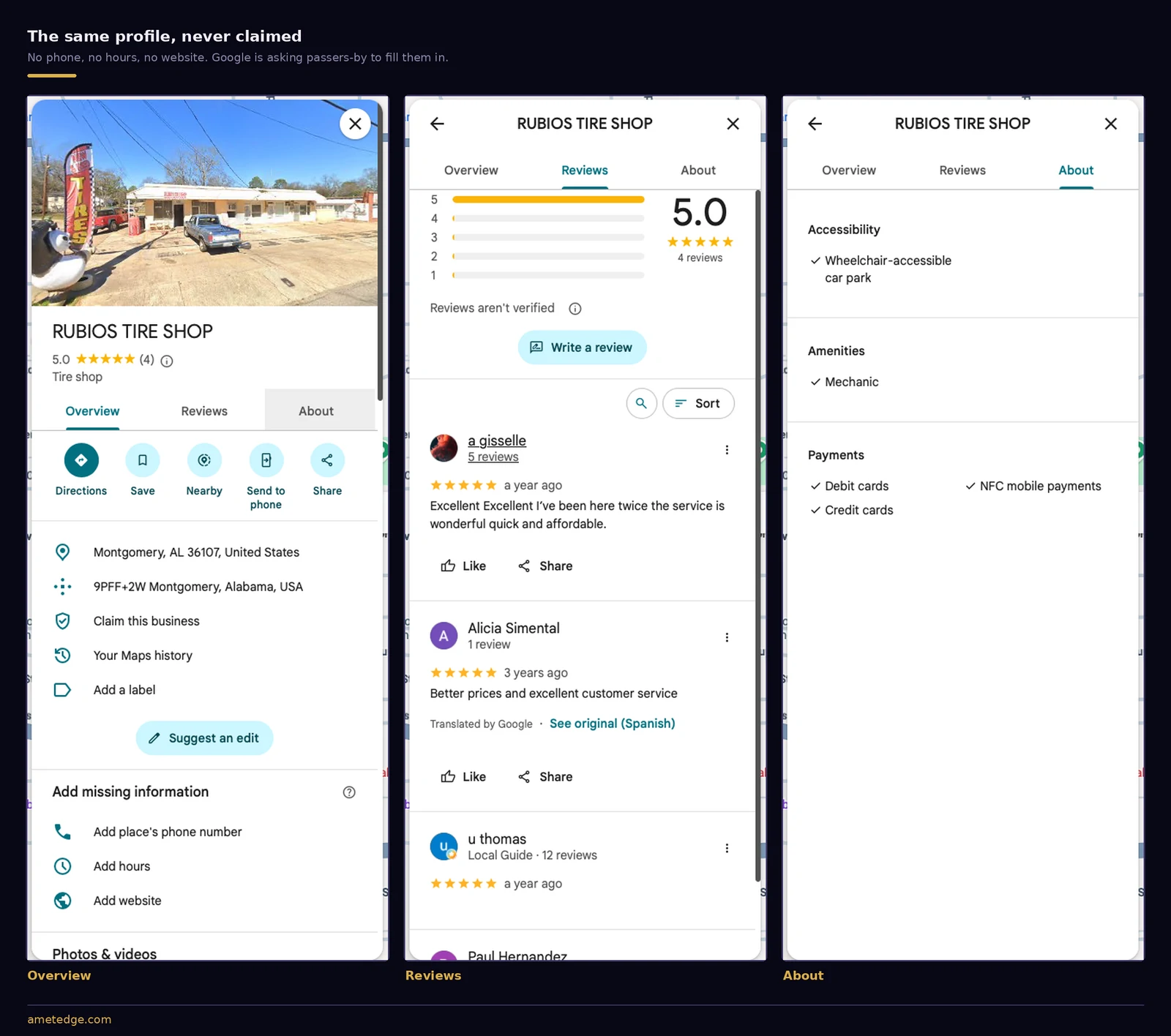Close the Reviews panel with its X
This screenshot has height=1036, width=1171.
point(733,124)
